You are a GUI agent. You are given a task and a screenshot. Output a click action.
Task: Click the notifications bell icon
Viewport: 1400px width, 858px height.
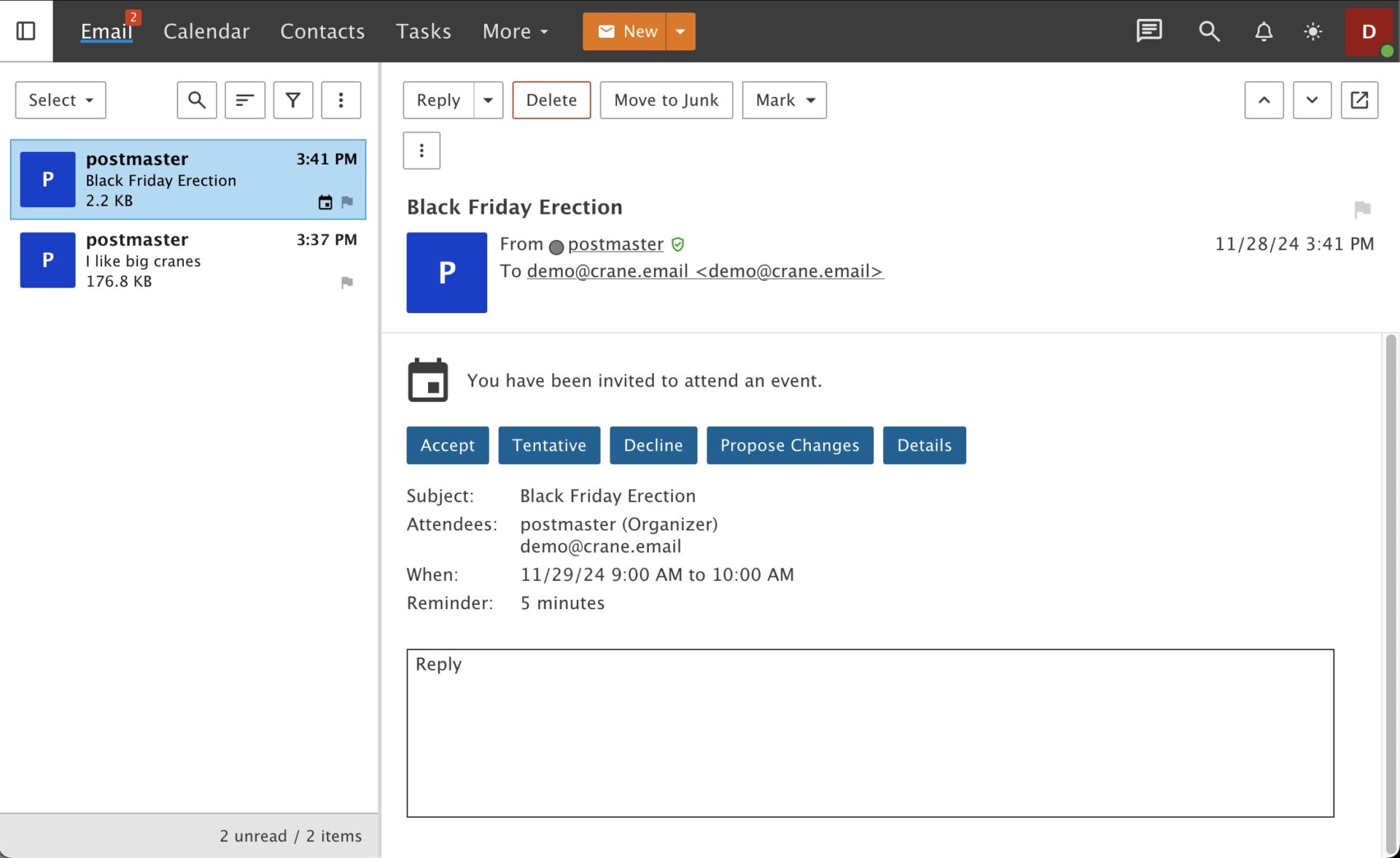pyautogui.click(x=1264, y=31)
